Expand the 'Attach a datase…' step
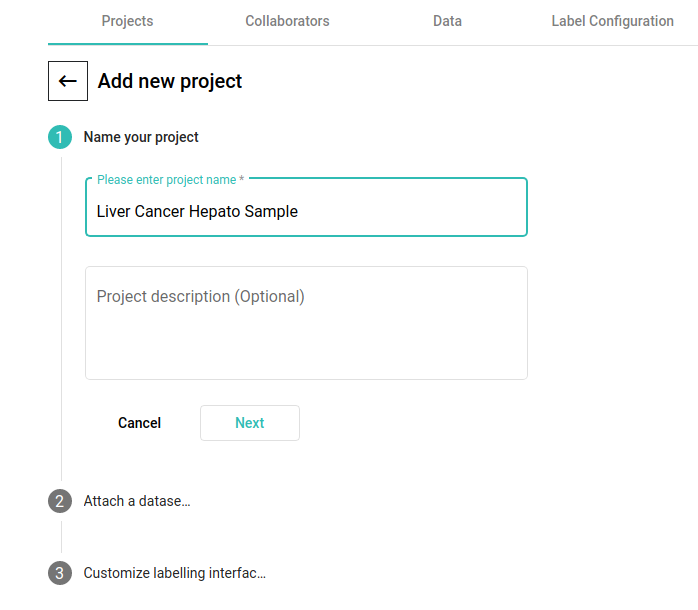 pyautogui.click(x=137, y=501)
